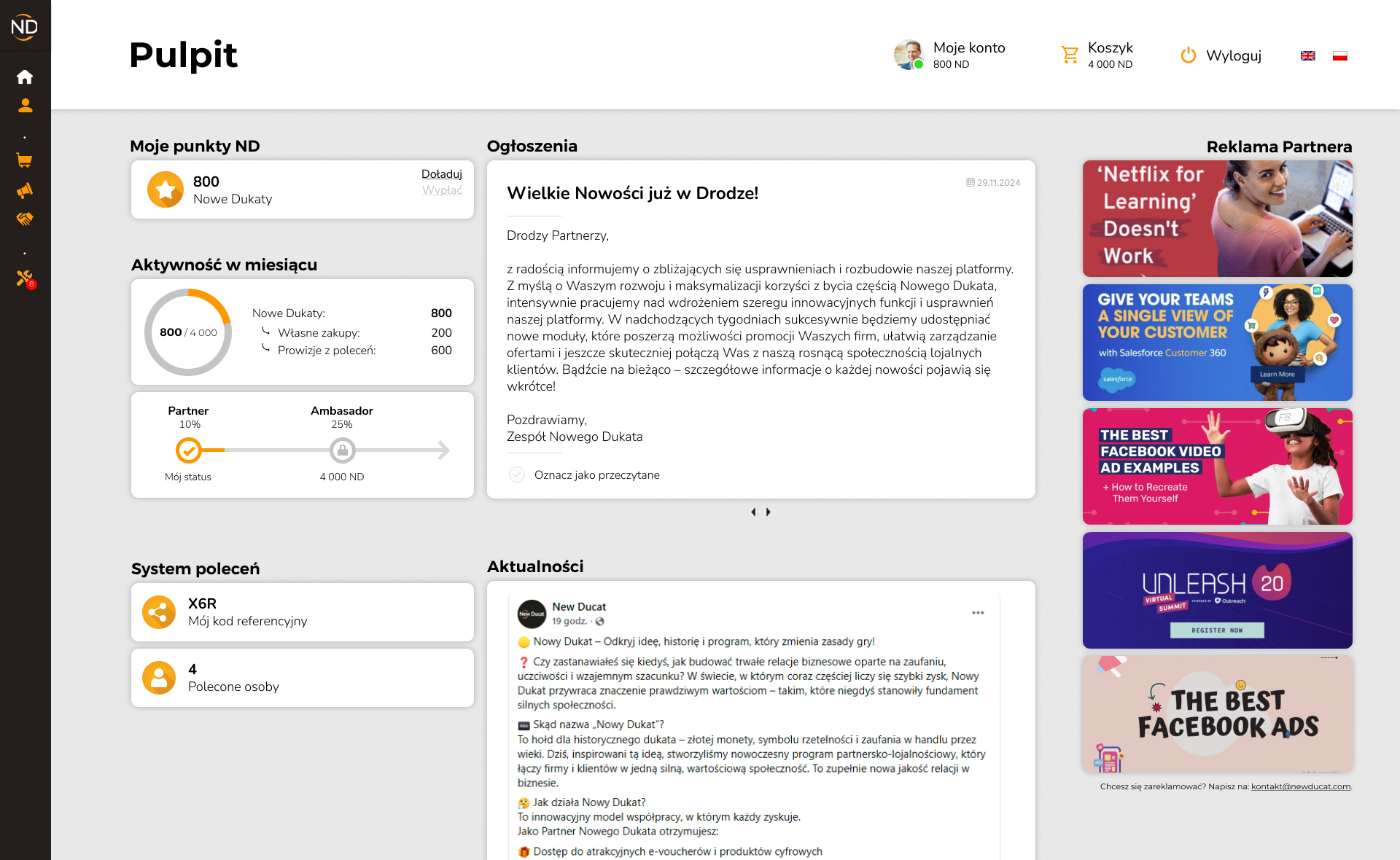Screen dimensions: 1400x860
Task: Mark announcement as read checkbox
Action: [517, 474]
